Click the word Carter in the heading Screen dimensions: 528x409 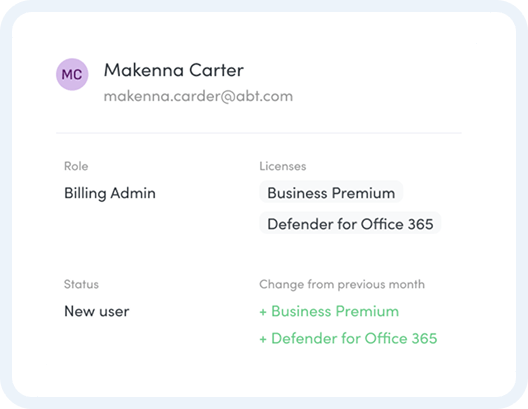pyautogui.click(x=216, y=70)
